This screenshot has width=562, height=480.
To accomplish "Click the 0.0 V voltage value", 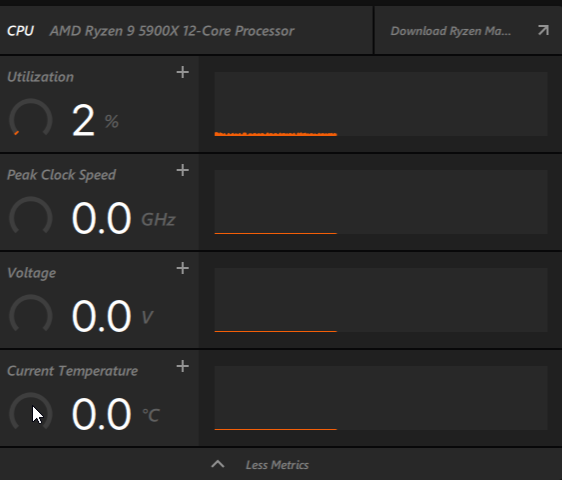I will point(113,316).
